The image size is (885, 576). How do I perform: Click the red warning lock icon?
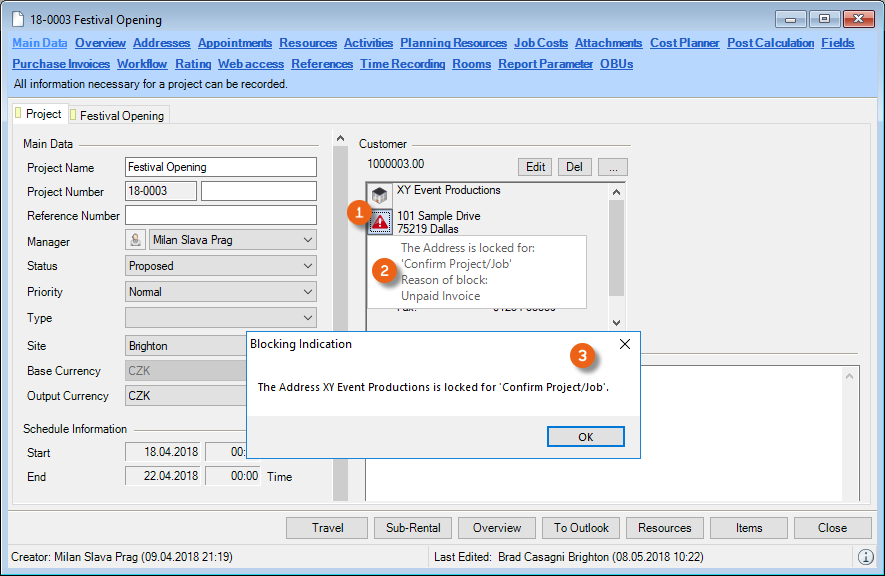(x=381, y=222)
